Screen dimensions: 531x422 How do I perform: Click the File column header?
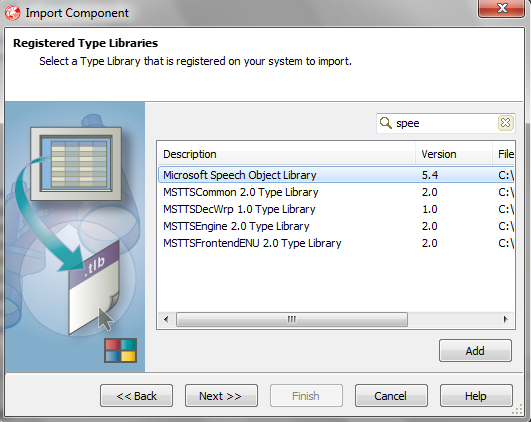click(x=504, y=154)
